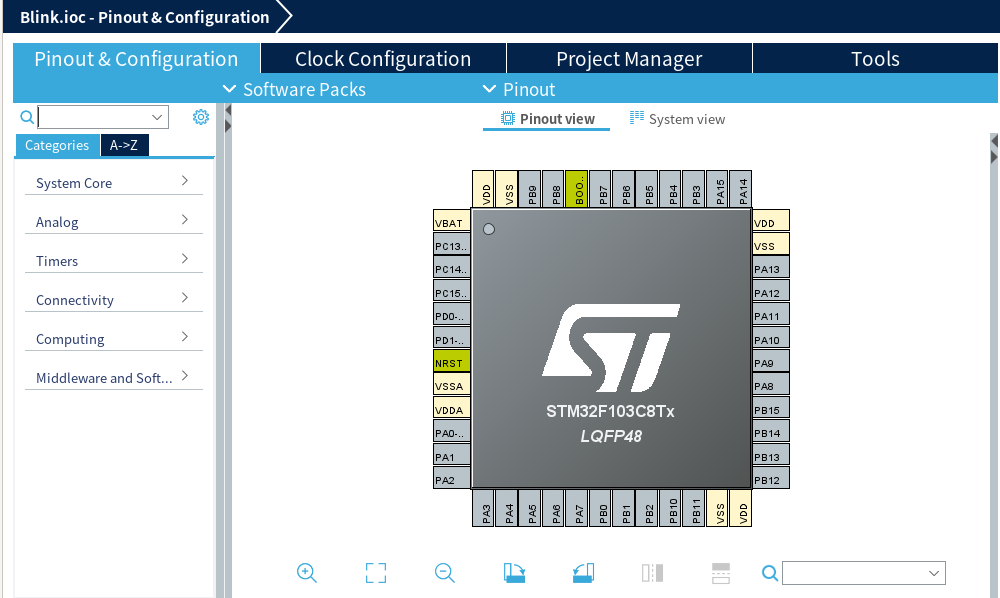Pick pin PA10

[x=771, y=339]
